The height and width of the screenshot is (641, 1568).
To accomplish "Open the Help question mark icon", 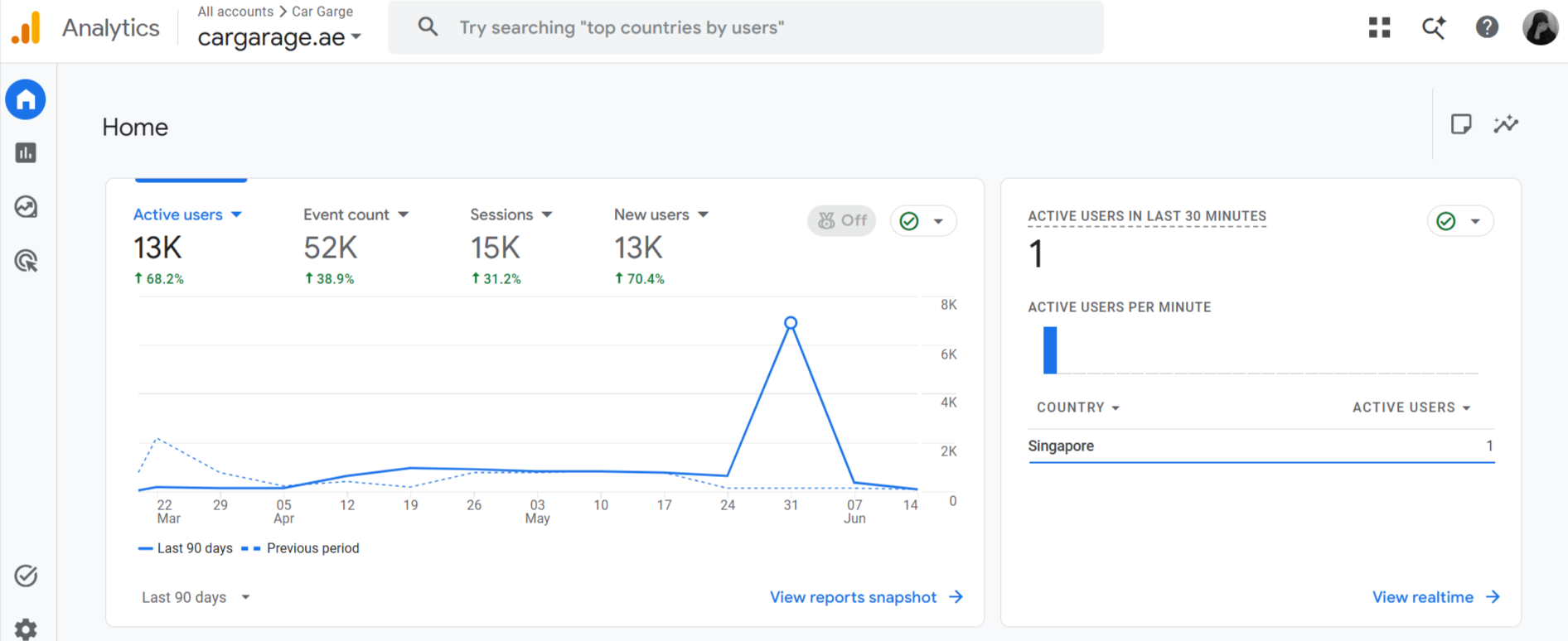I will [1487, 27].
